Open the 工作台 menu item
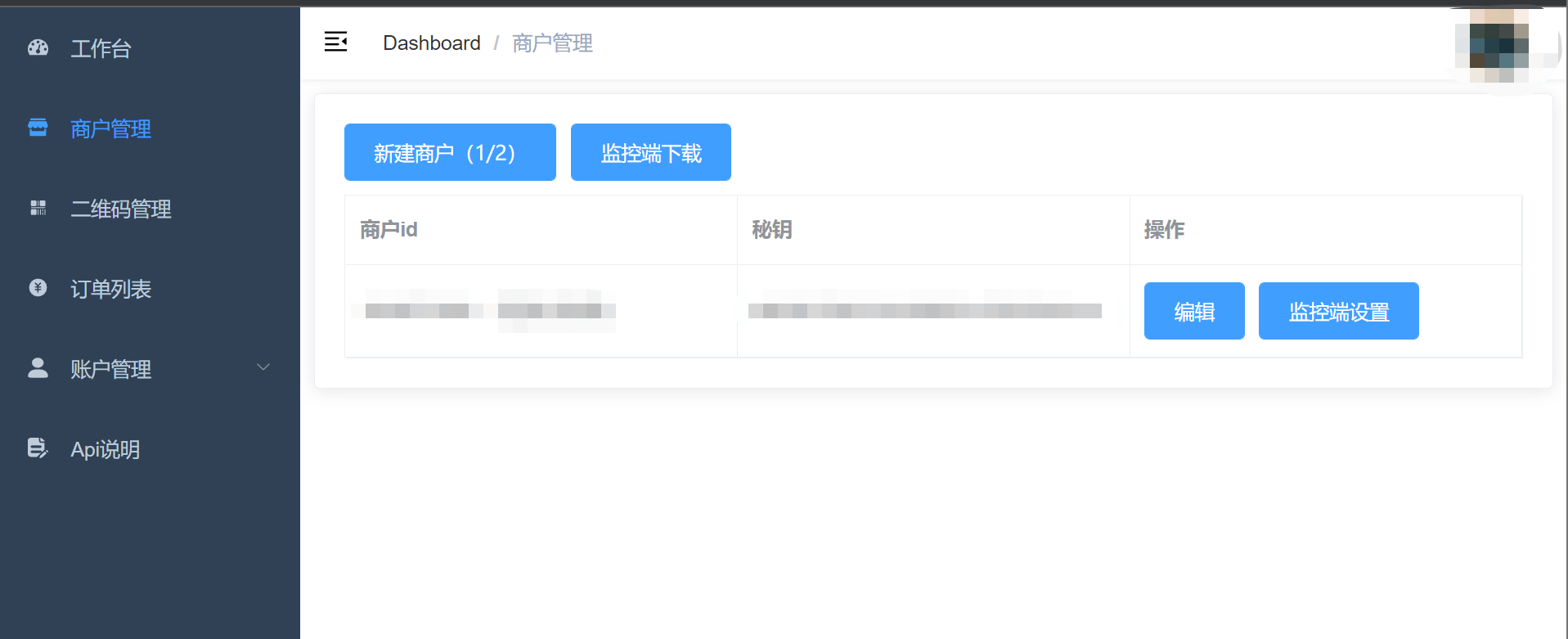Viewport: 1568px width, 639px height. tap(150, 48)
